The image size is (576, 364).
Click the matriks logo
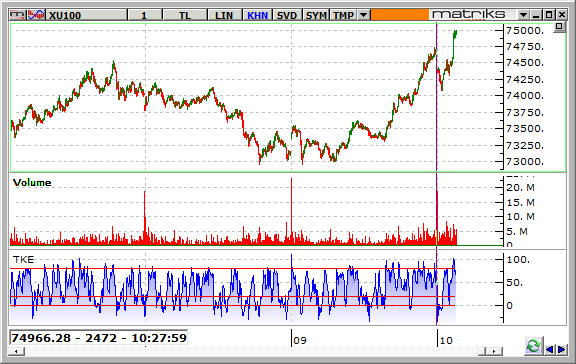[x=468, y=15]
